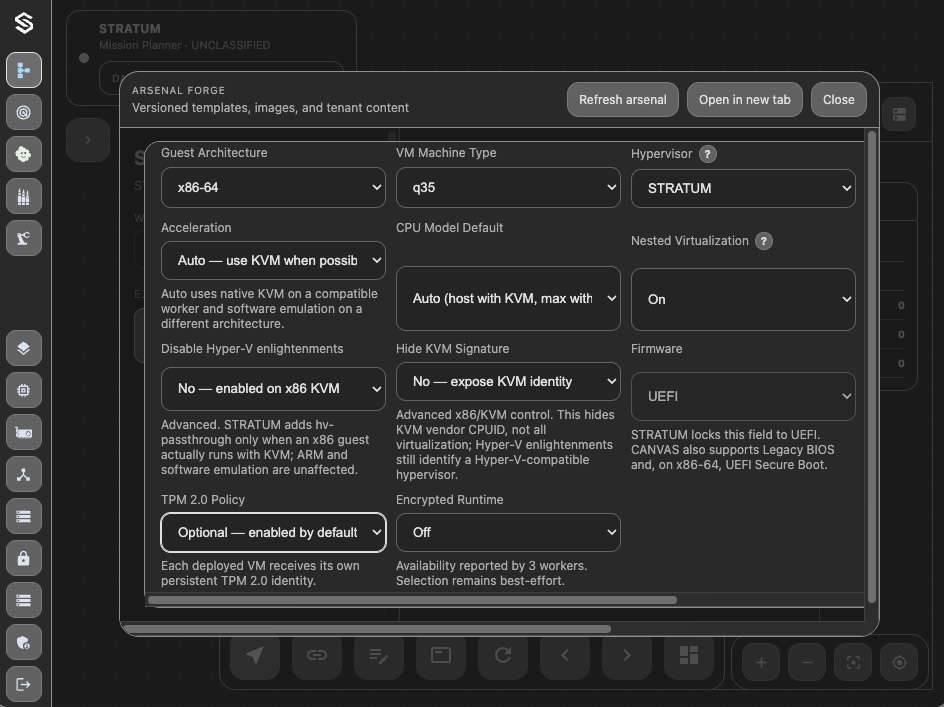Click the Open in new tab button

pos(745,99)
